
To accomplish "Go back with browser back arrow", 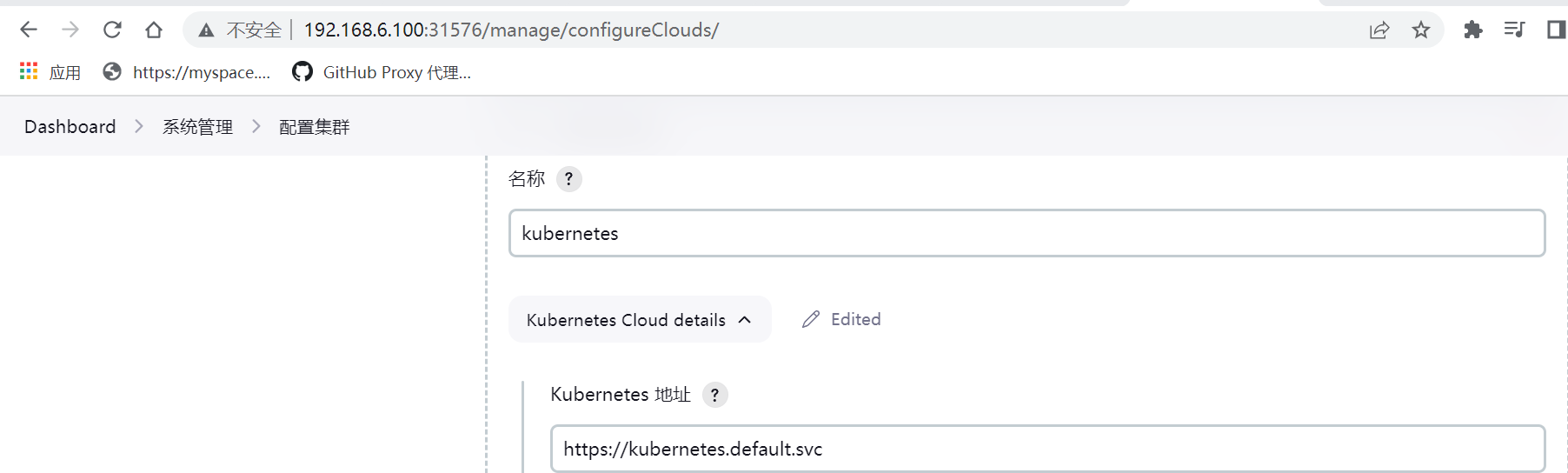I will [x=29, y=30].
